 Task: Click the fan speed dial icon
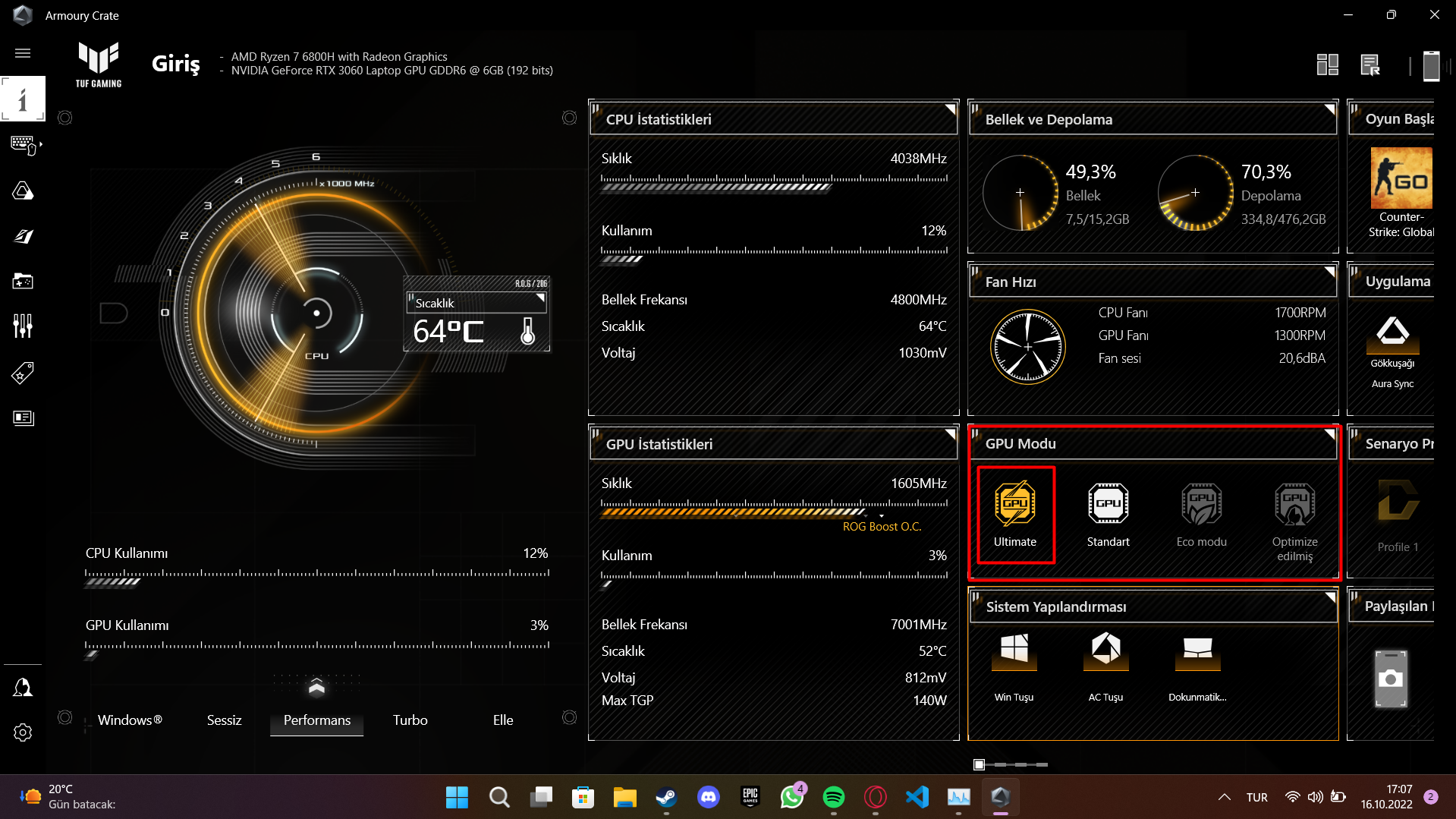[1028, 347]
